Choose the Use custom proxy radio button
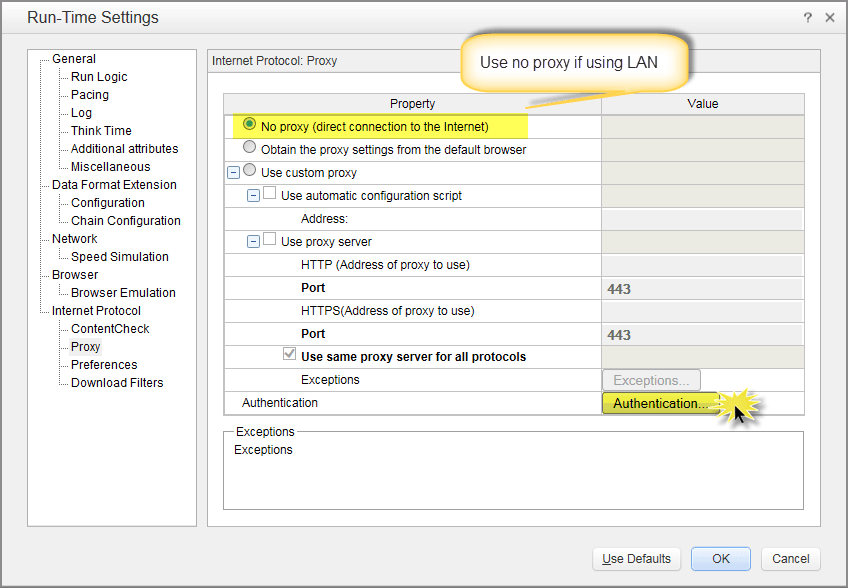The height and width of the screenshot is (588, 848). tap(250, 172)
